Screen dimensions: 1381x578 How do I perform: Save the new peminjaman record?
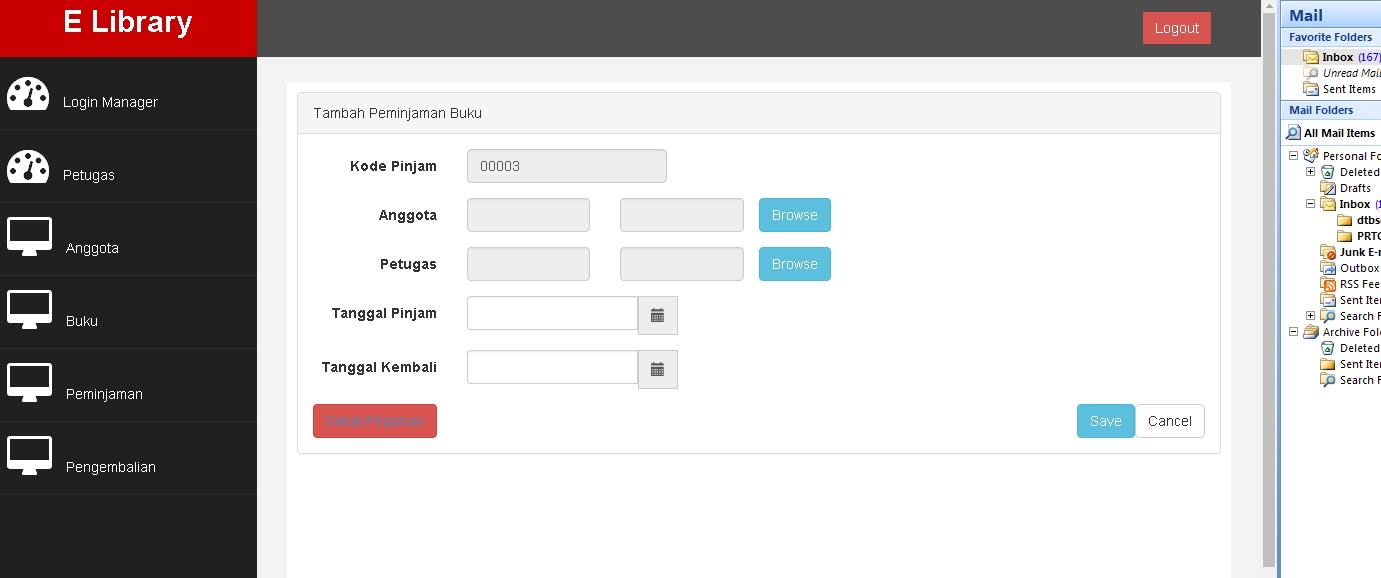pyautogui.click(x=1106, y=421)
